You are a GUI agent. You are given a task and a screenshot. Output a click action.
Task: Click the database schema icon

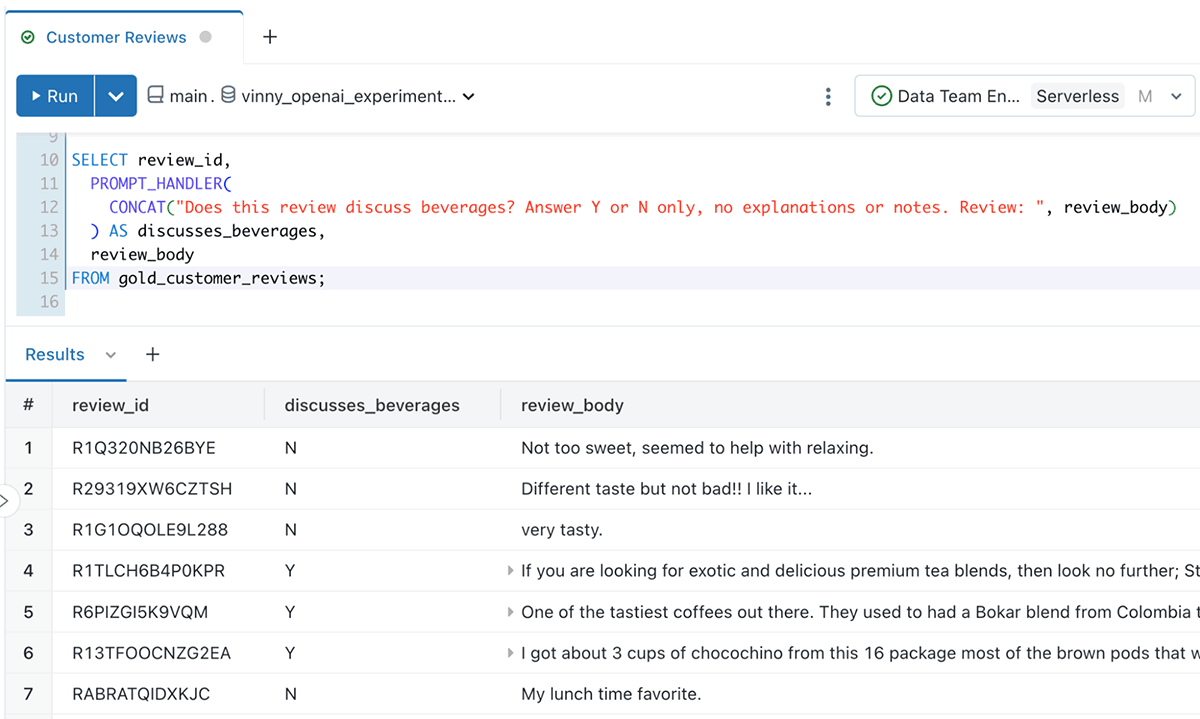(228, 96)
